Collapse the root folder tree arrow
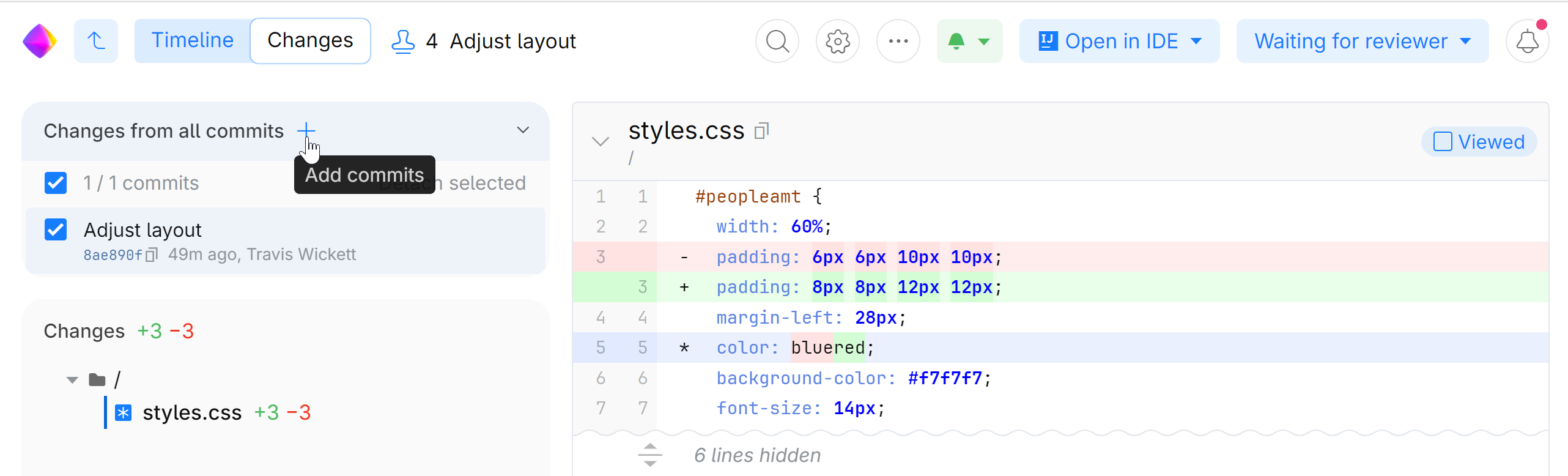Viewport: 1568px width, 476px height. click(72, 380)
